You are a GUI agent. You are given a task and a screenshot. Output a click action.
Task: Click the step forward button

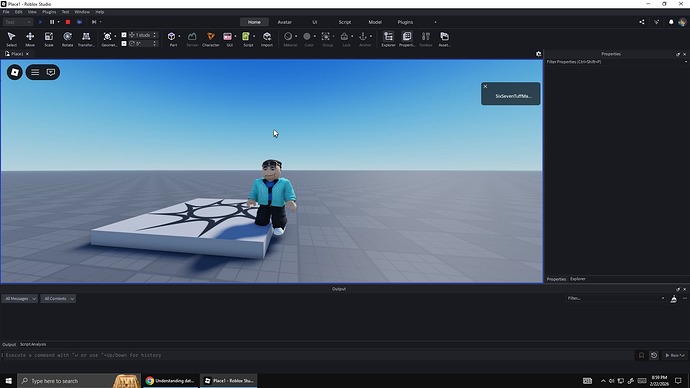pos(94,22)
